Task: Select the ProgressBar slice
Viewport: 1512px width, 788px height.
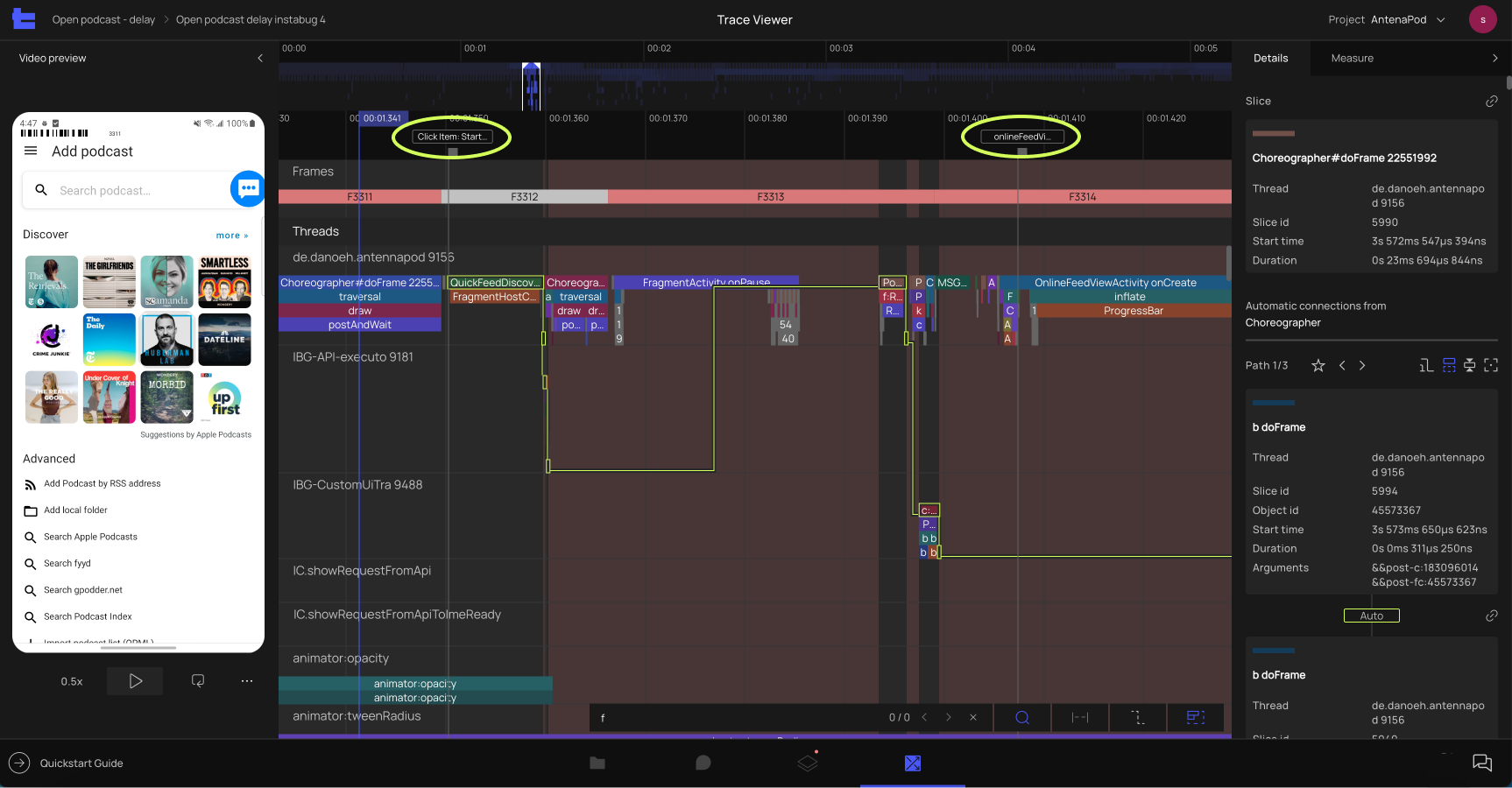Action: 1134,311
